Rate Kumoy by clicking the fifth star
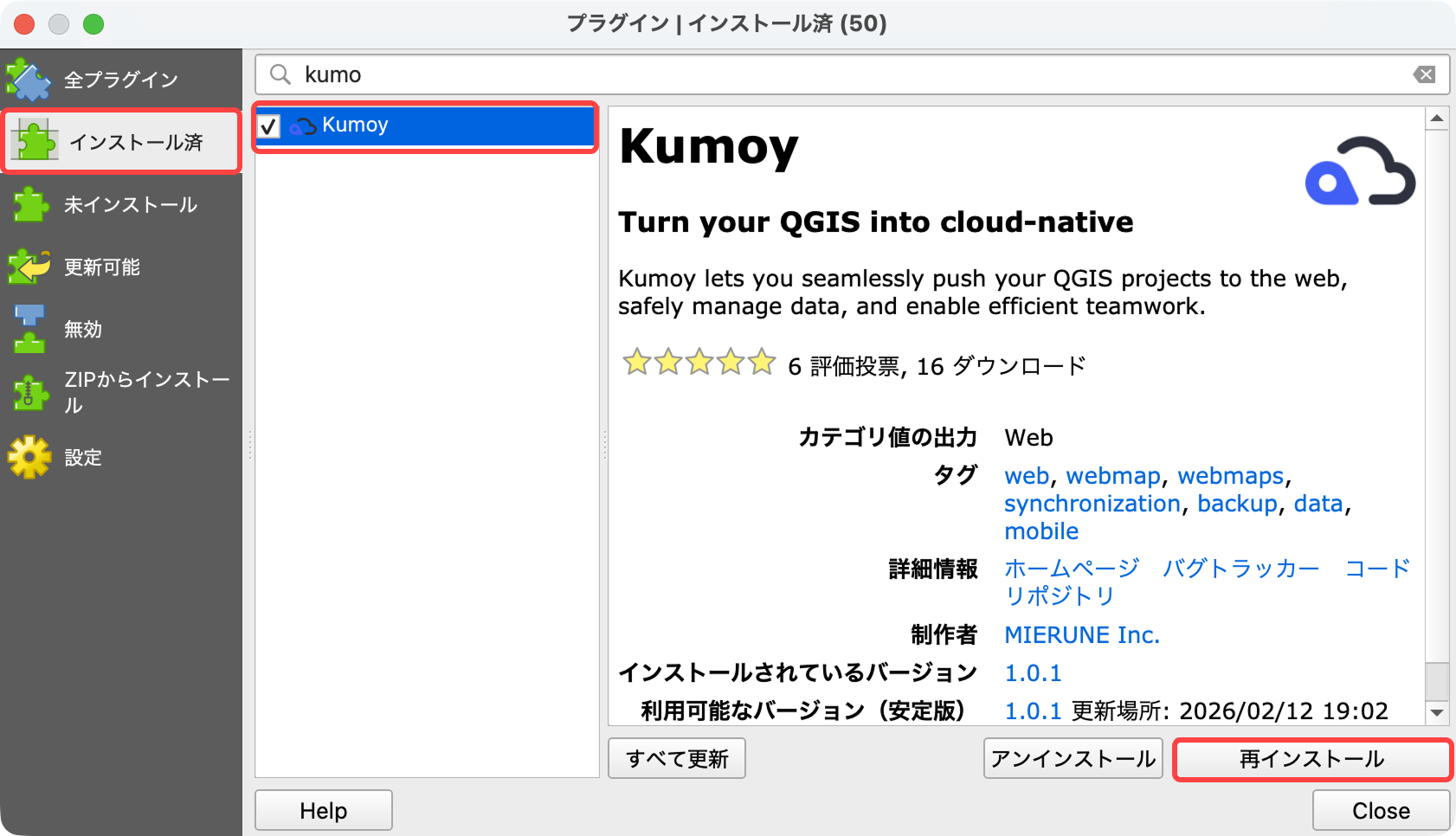 click(760, 363)
